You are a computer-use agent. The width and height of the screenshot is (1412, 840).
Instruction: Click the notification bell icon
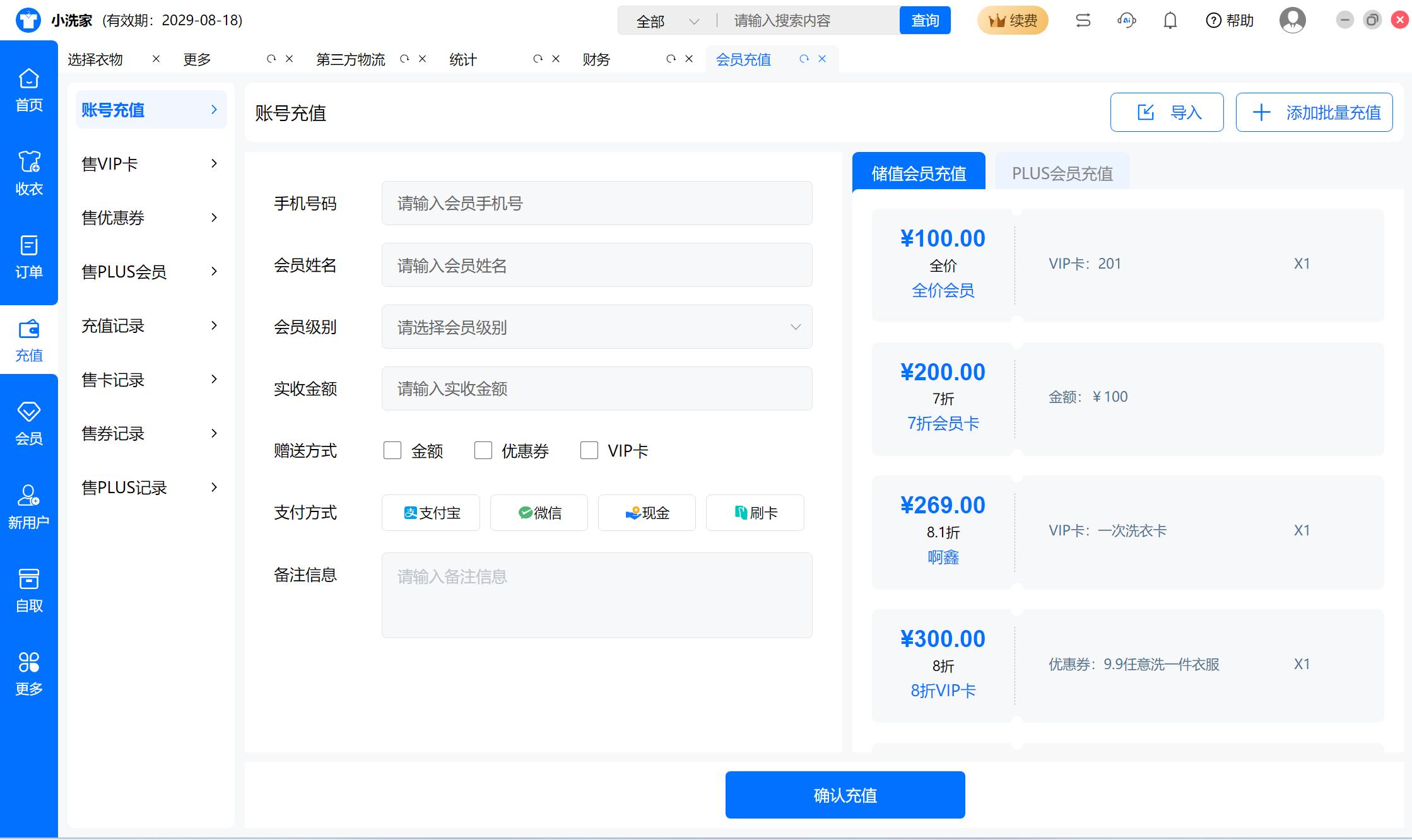(x=1170, y=21)
